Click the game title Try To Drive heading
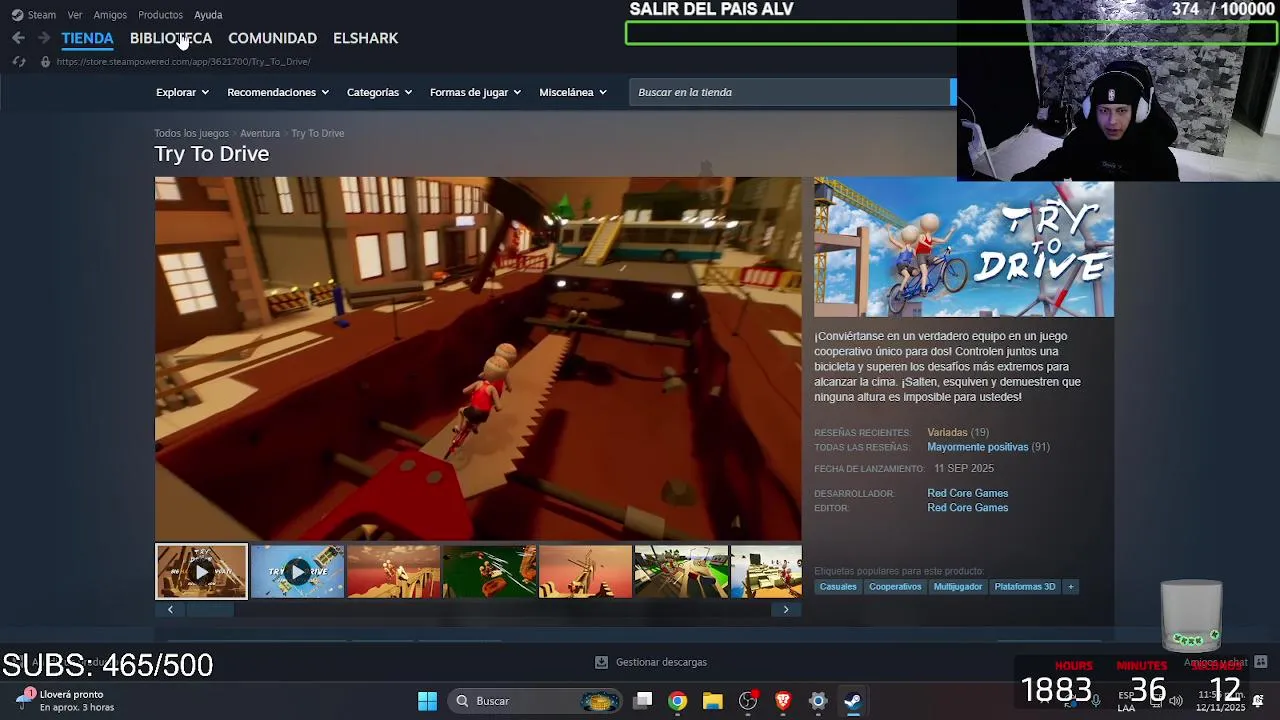 click(x=212, y=154)
